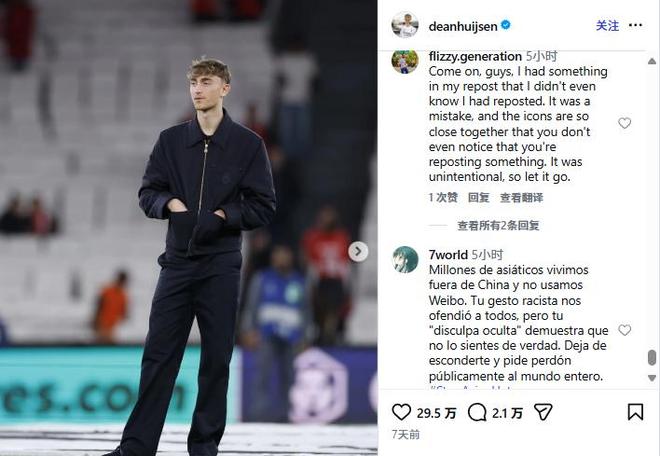Open deanhuijsen's profile avatar
660x456 pixels.
tap(405, 25)
